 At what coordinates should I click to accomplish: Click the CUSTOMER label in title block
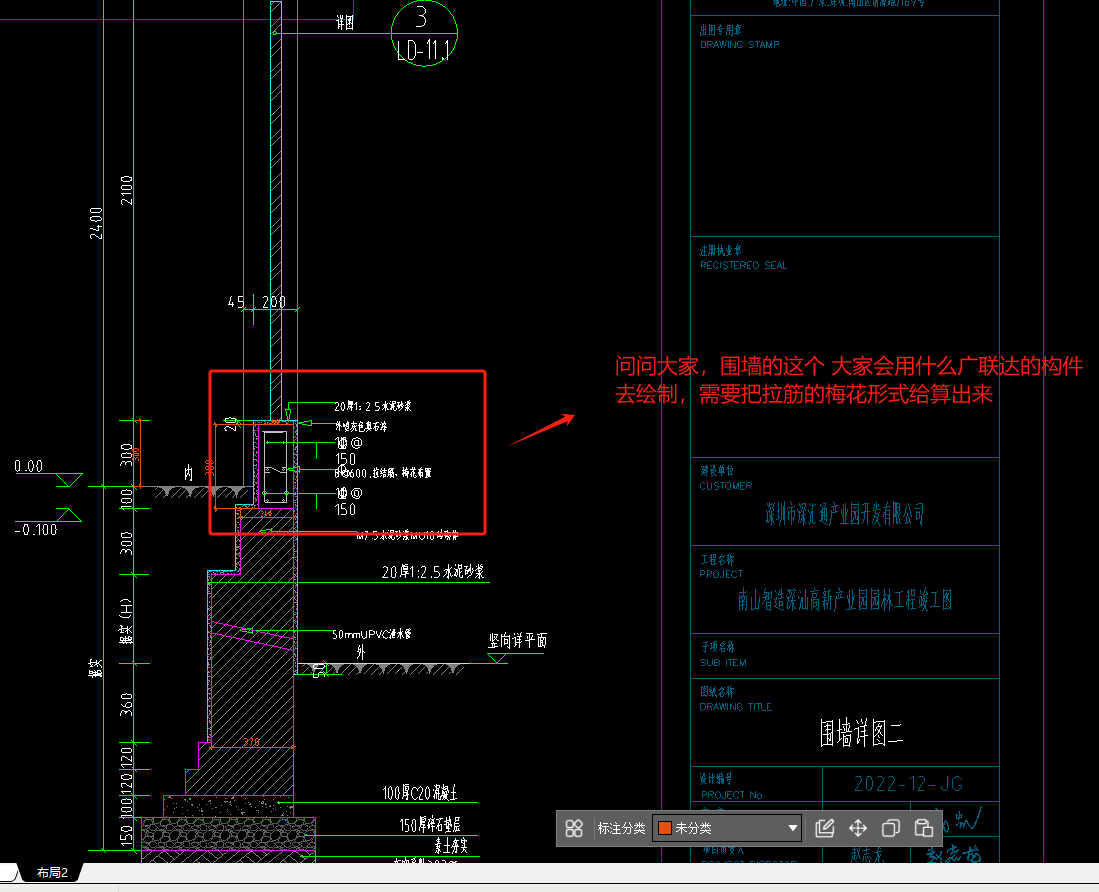pyautogui.click(x=725, y=486)
